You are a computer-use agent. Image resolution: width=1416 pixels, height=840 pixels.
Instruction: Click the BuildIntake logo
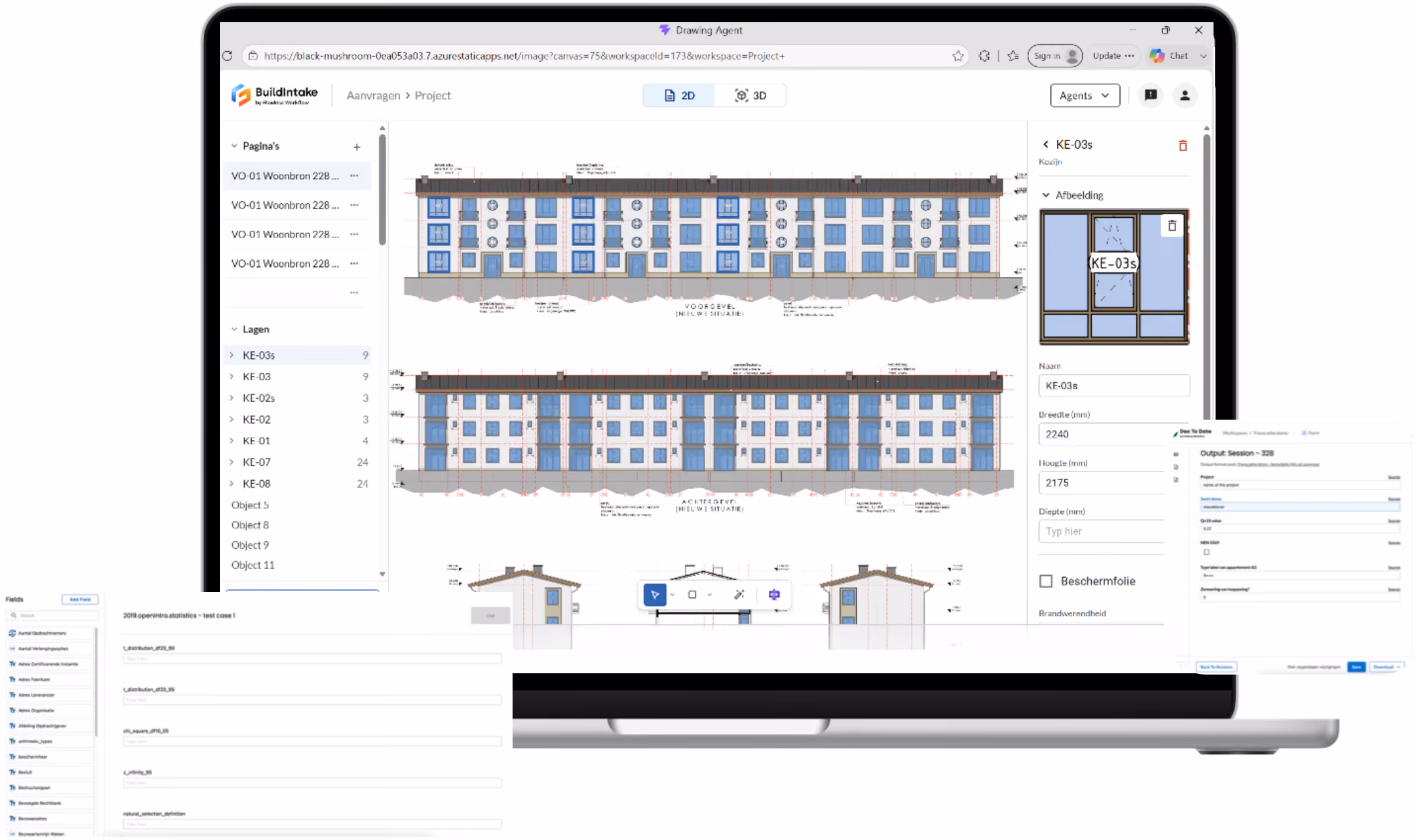tap(274, 96)
